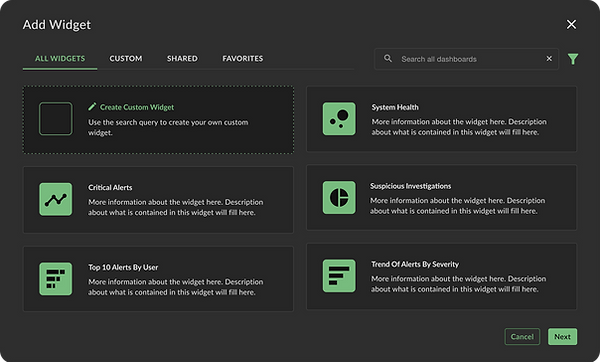Select the Suspicious Investigations widget title
Screen dimensions: 600x362
pyautogui.click(x=411, y=186)
